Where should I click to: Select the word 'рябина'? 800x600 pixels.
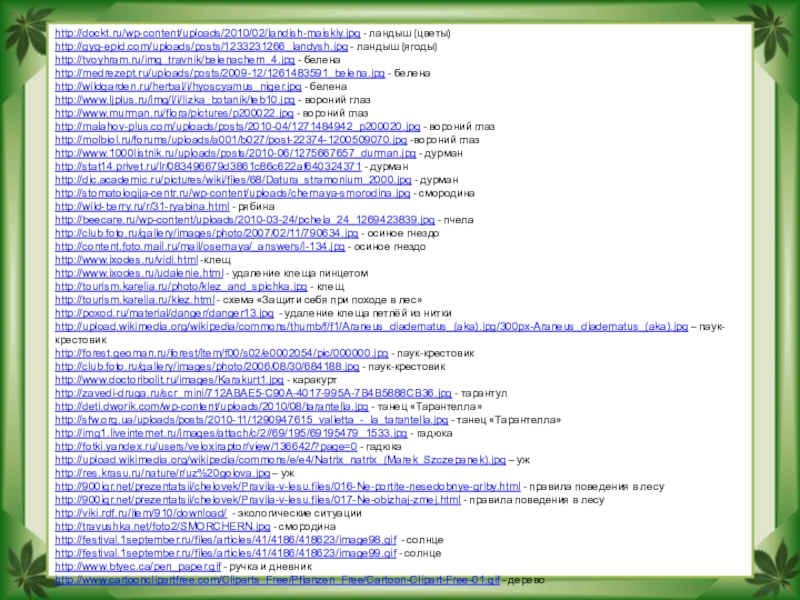click(256, 206)
